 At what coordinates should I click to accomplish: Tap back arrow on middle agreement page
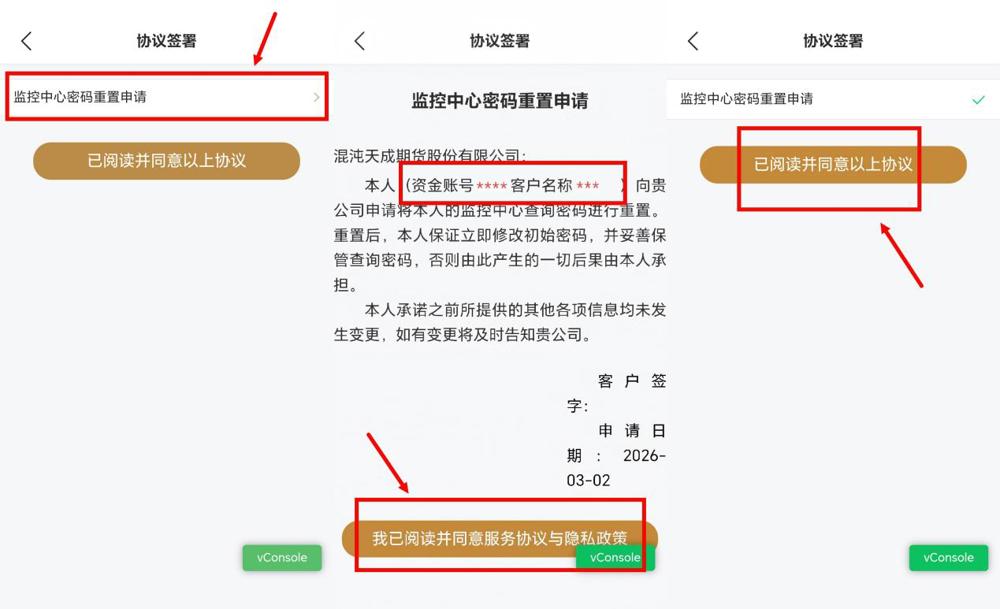tap(360, 41)
